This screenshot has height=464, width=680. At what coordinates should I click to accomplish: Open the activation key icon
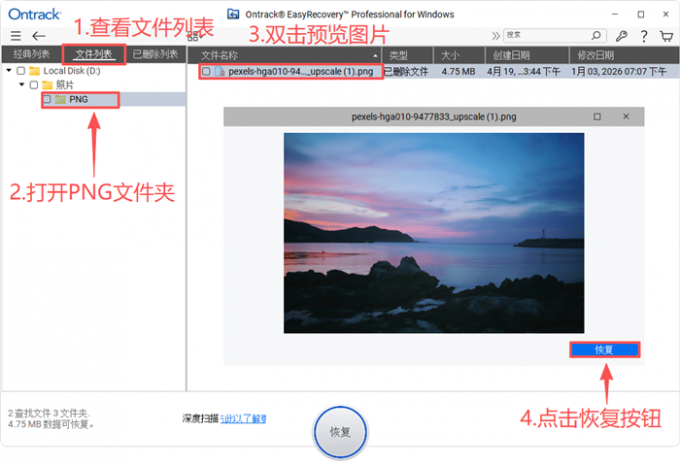click(x=621, y=36)
